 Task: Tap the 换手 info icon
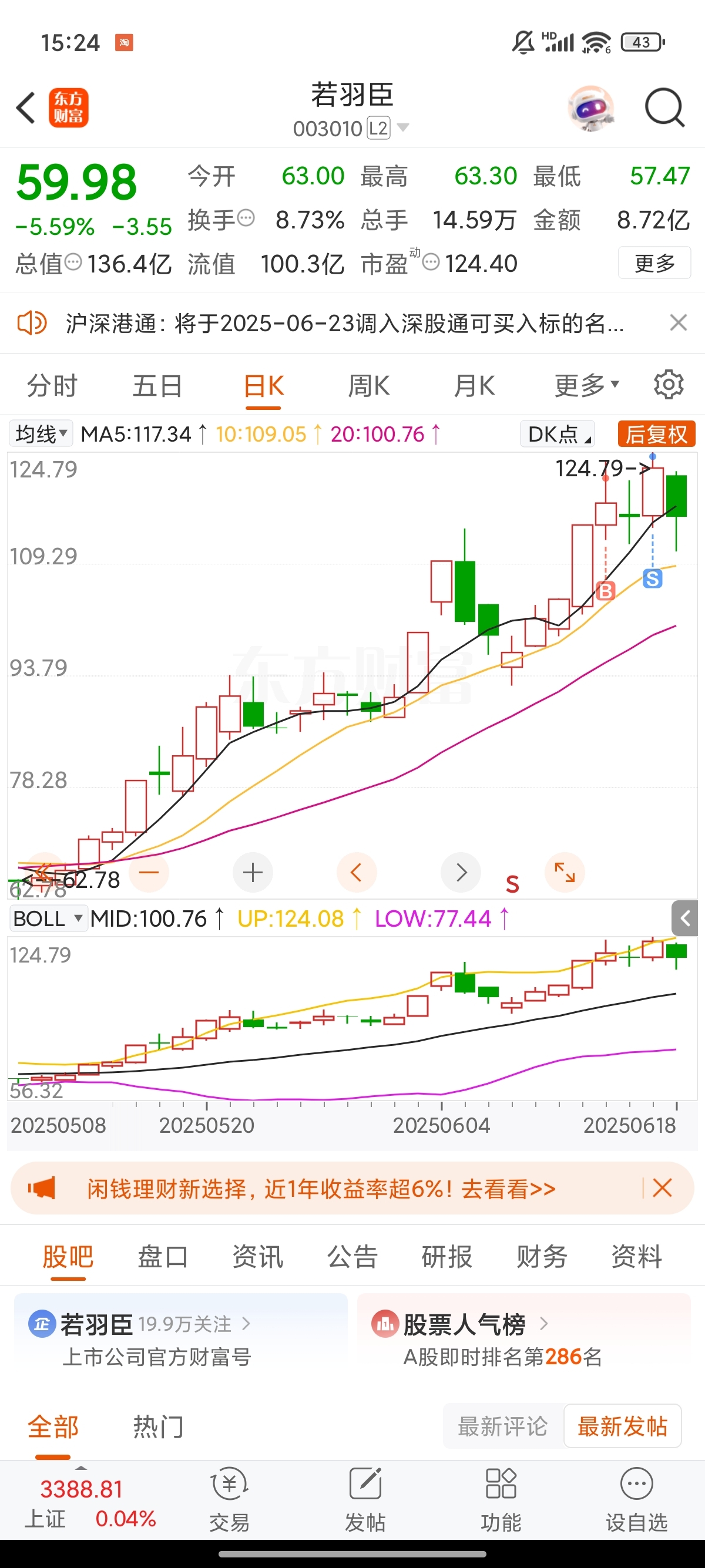pos(246,217)
